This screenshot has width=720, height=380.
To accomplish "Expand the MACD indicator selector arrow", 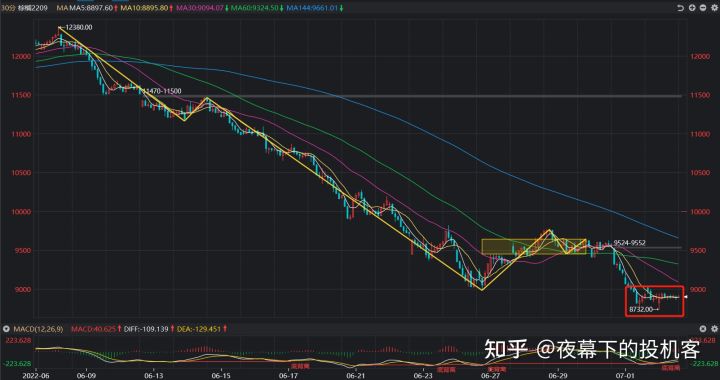I will [6, 329].
